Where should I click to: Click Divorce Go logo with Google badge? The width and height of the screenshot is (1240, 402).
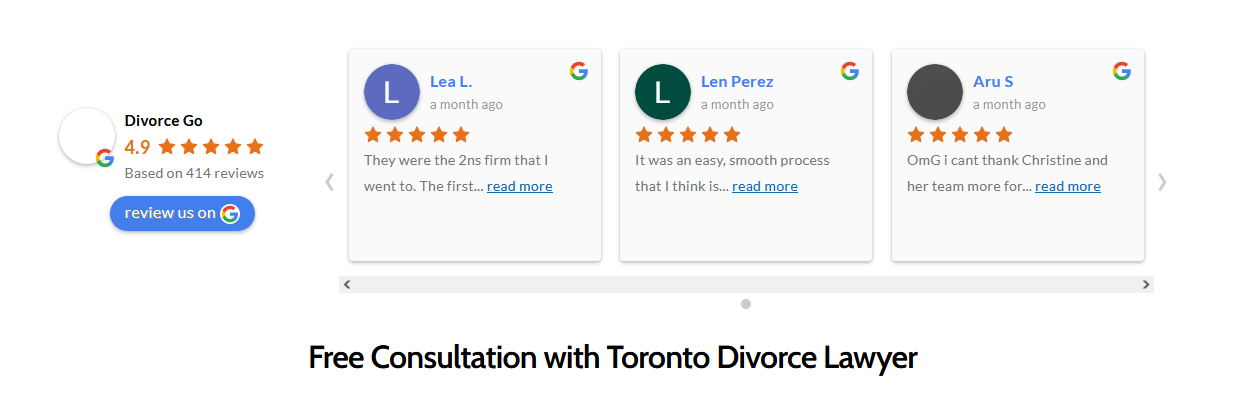[x=87, y=136]
